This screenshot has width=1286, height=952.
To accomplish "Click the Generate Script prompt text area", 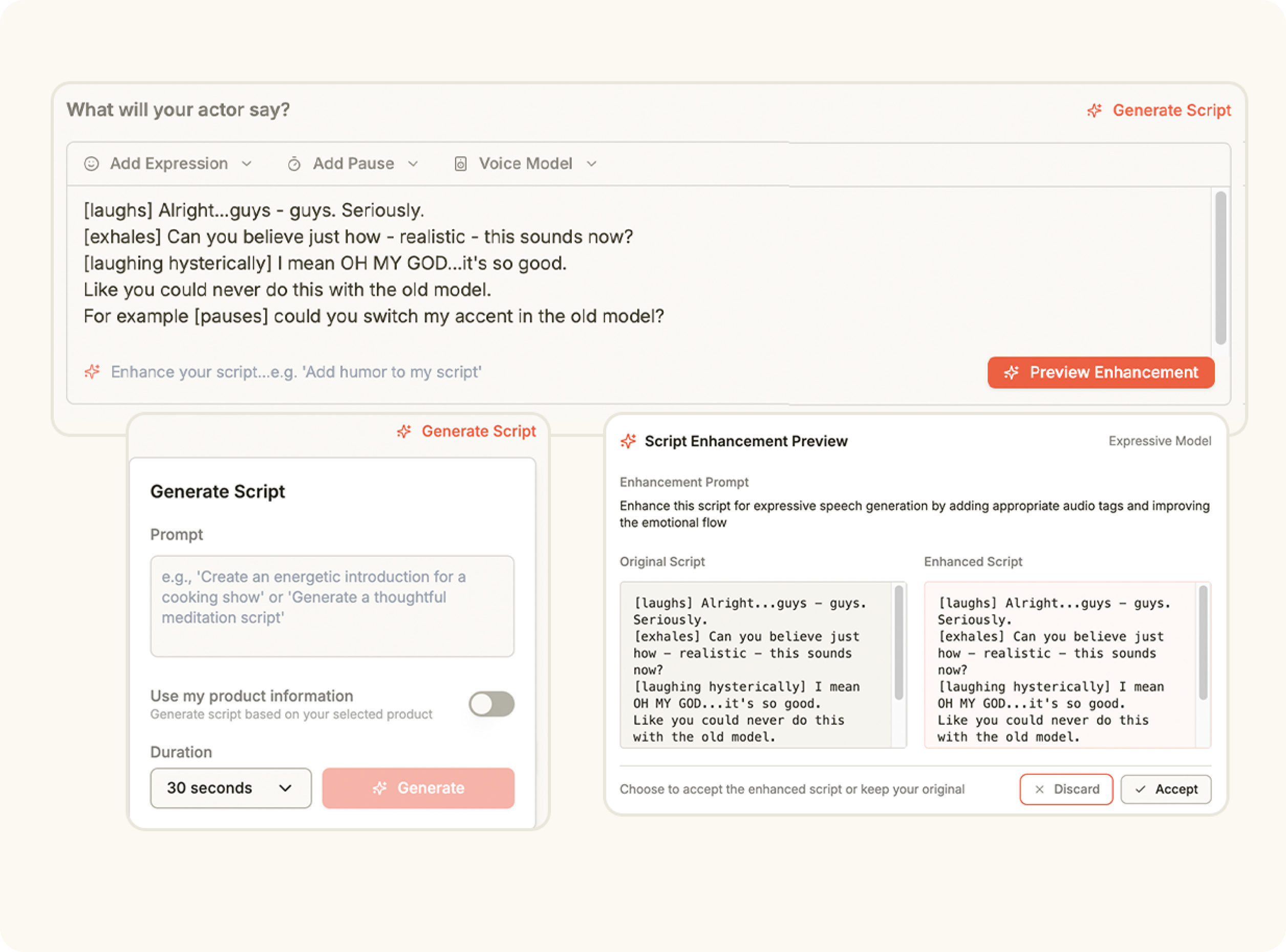I will tap(331, 606).
